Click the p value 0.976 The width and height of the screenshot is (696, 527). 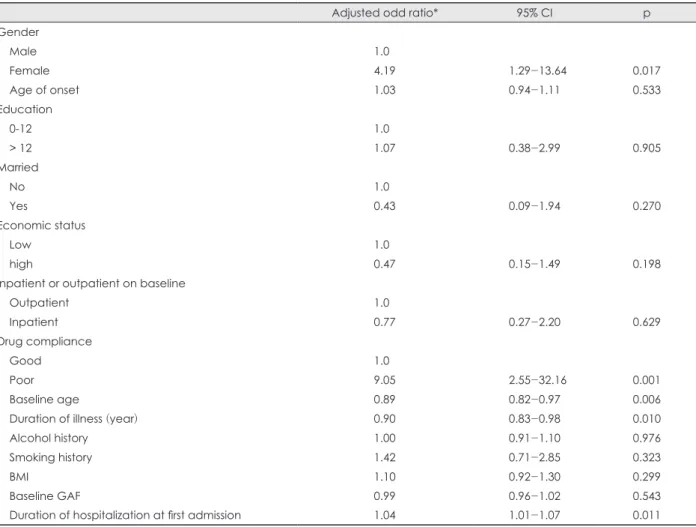[646, 438]
